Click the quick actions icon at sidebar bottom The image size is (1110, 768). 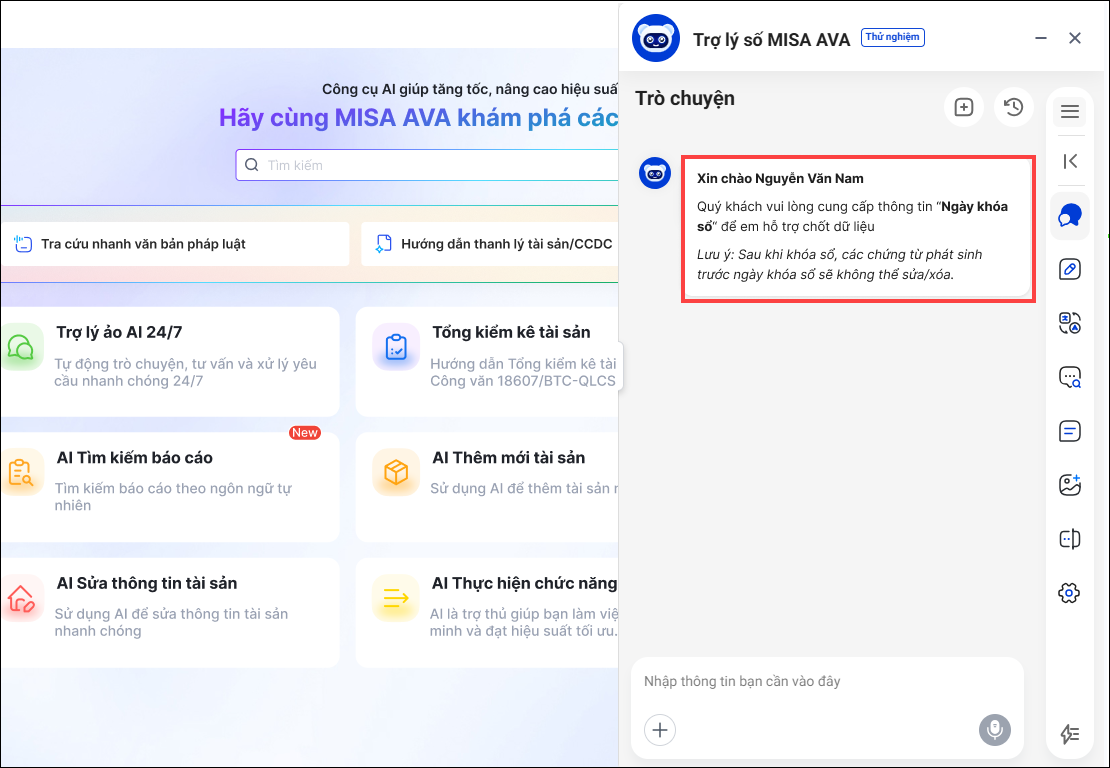pyautogui.click(x=1070, y=734)
